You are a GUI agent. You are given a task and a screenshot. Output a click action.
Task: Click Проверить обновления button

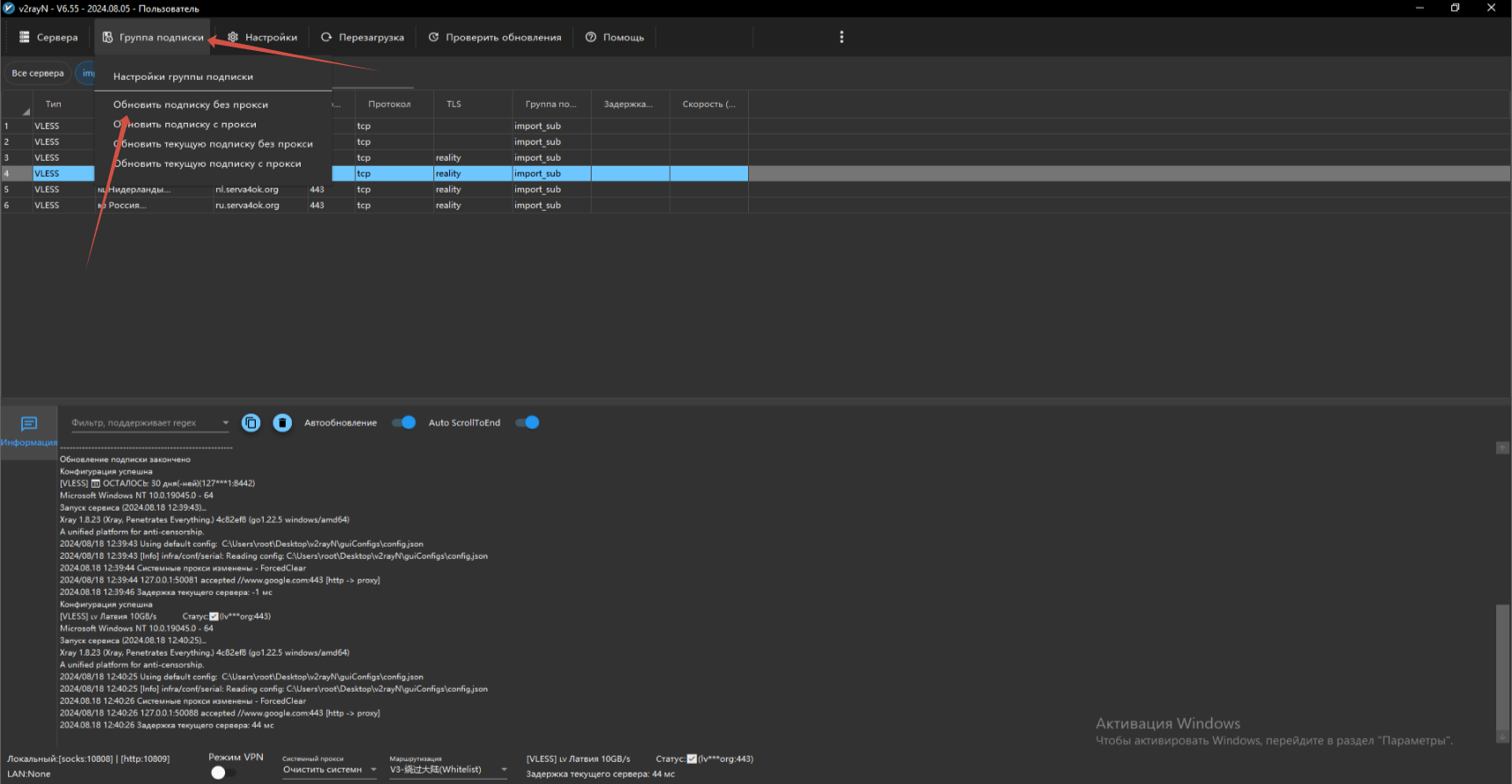[x=494, y=38]
